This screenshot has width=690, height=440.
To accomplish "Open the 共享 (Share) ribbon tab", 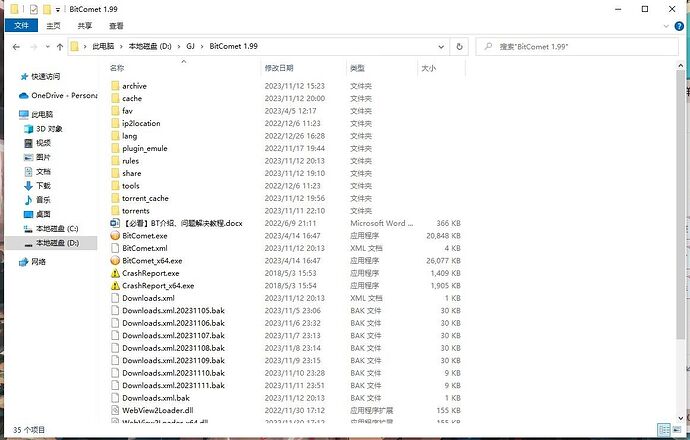I will click(x=85, y=26).
